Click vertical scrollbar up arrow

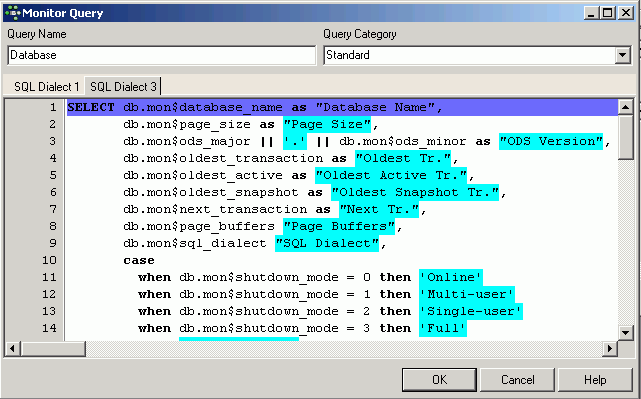pyautogui.click(x=625, y=108)
